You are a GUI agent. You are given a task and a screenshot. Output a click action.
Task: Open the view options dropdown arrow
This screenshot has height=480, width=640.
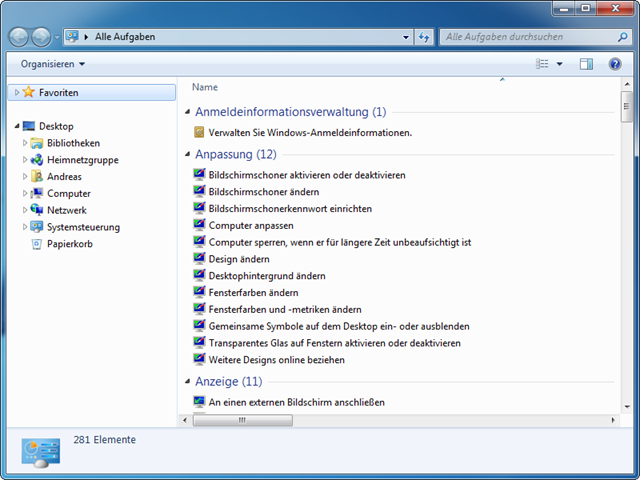(559, 64)
